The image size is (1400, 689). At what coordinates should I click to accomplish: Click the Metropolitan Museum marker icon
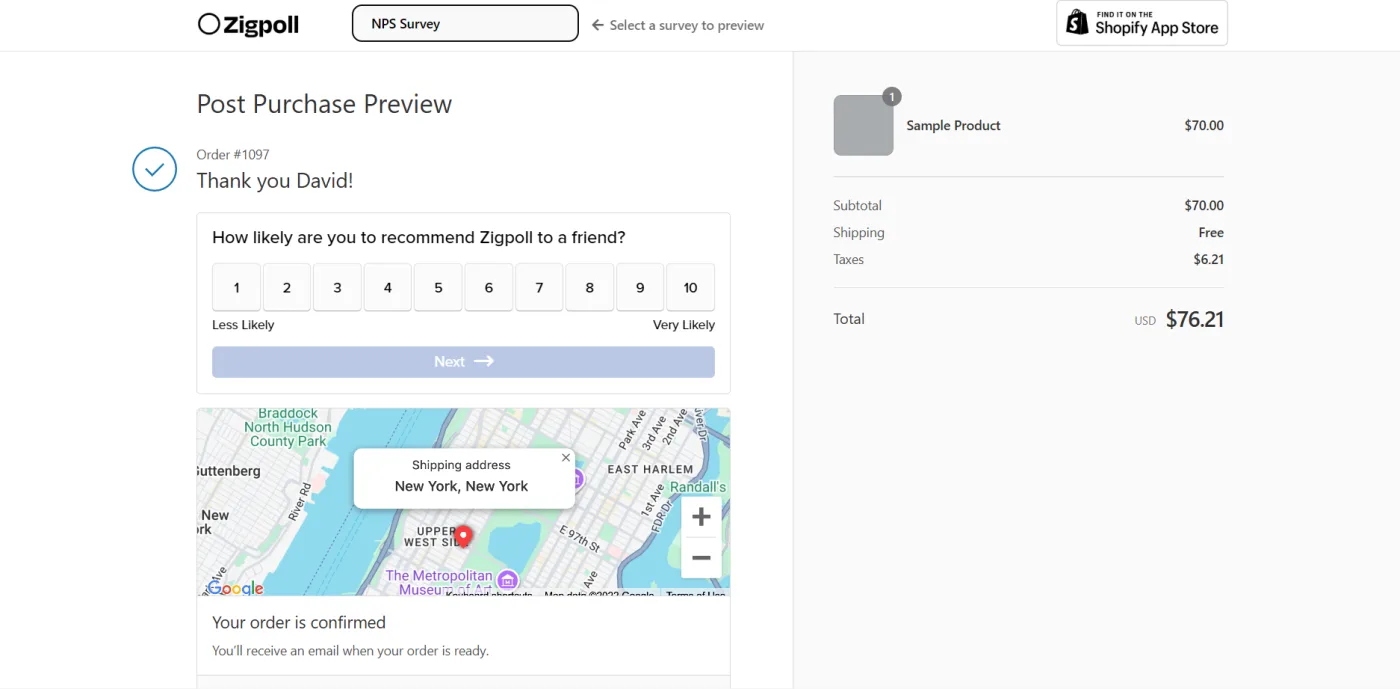(x=508, y=580)
